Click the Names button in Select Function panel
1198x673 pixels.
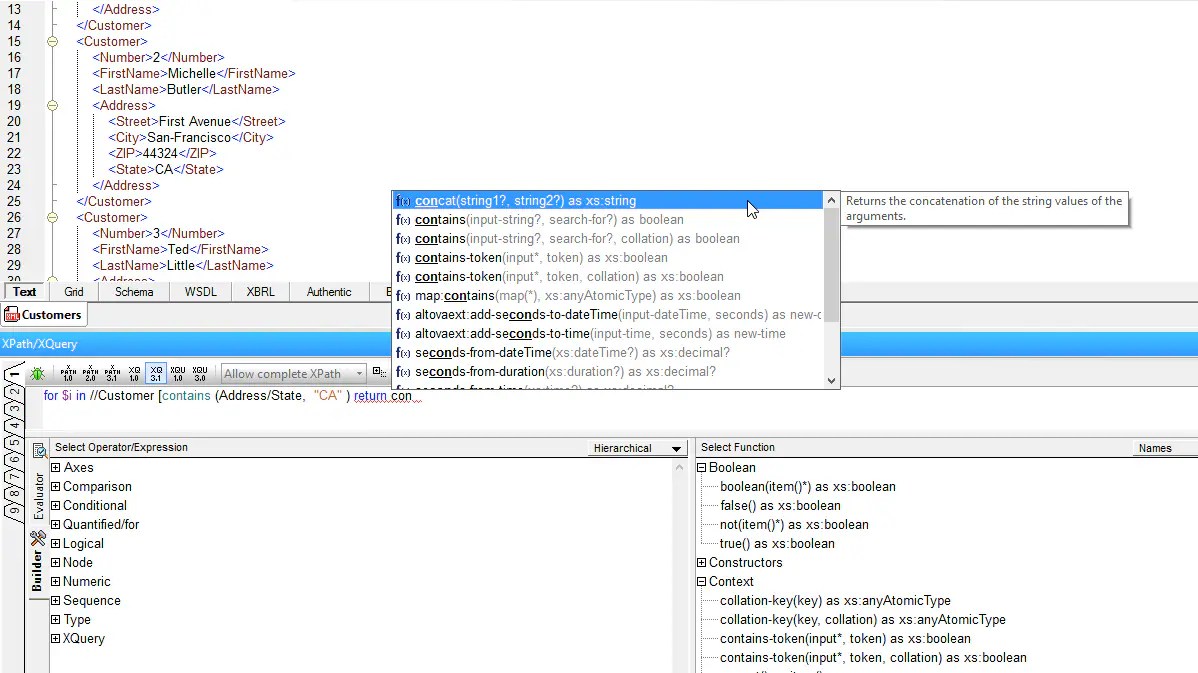[1156, 448]
